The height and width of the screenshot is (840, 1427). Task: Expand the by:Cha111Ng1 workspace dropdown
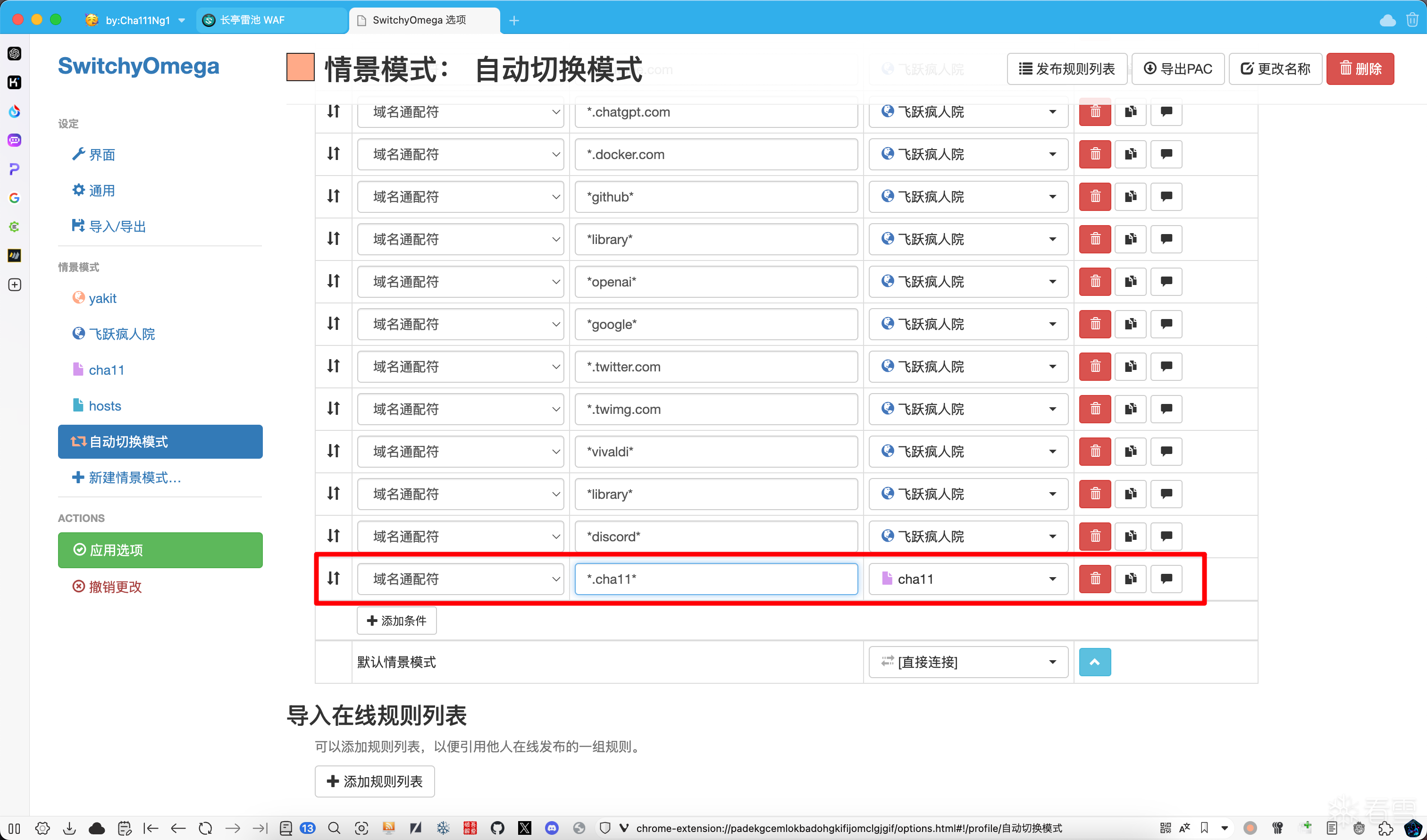135,20
